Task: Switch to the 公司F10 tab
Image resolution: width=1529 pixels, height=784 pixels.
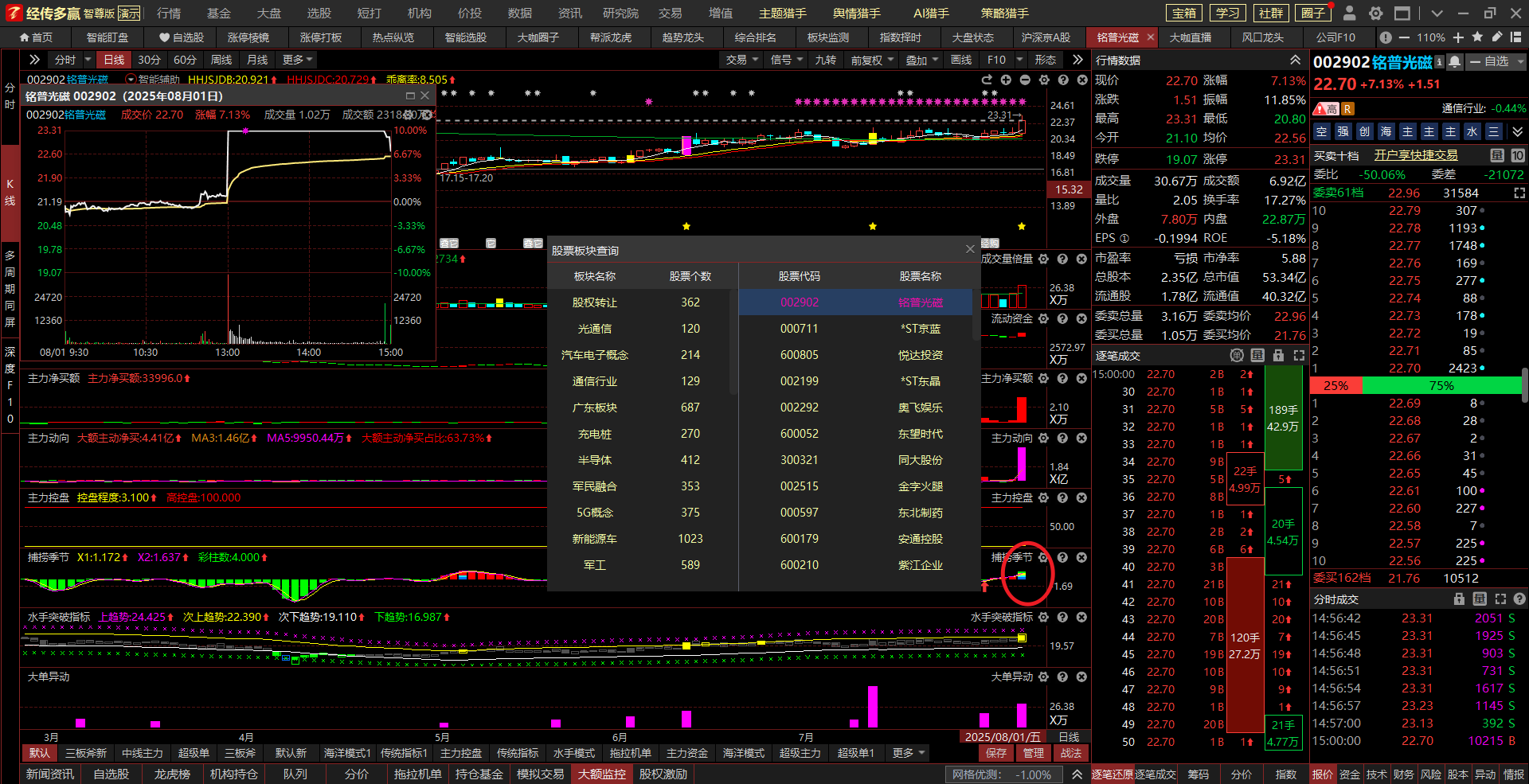Action: (x=1335, y=37)
